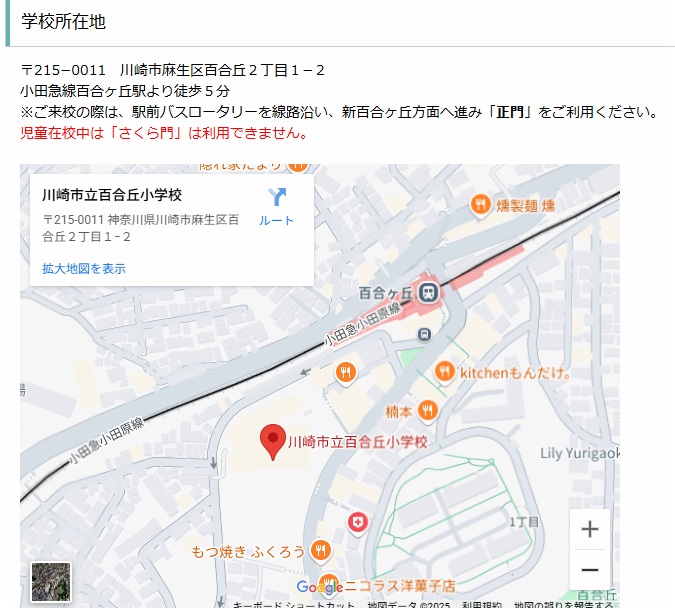Click the 燻製麺 燻 restaurant marker
The image size is (675, 608).
pyautogui.click(x=480, y=205)
